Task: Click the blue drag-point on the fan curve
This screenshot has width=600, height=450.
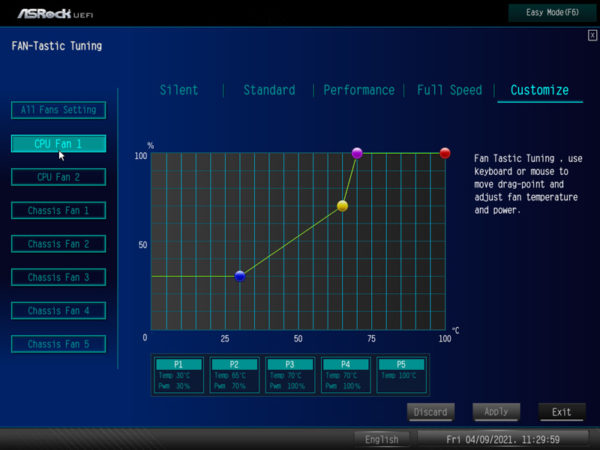Action: click(x=240, y=276)
